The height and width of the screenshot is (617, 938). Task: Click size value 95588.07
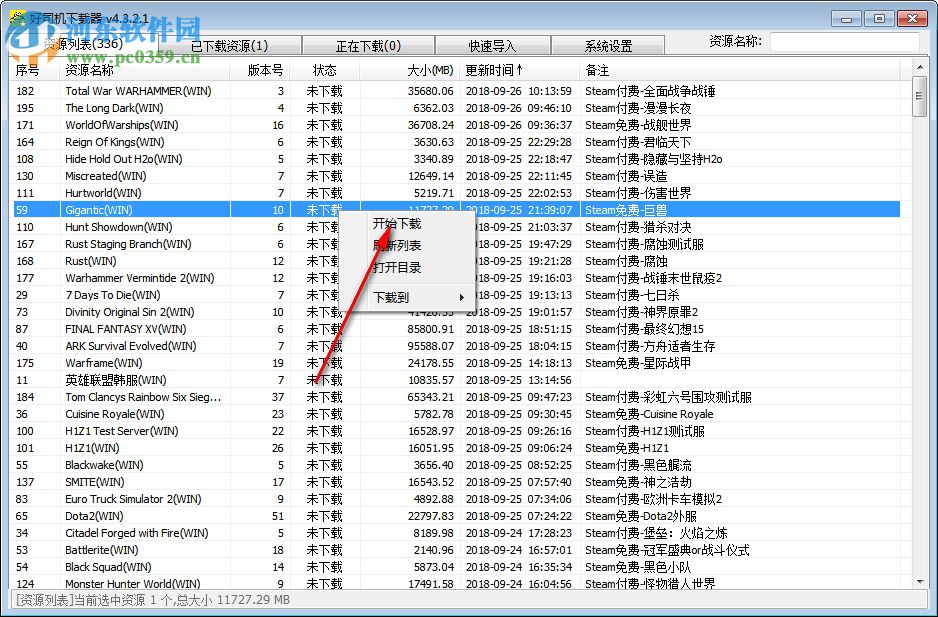(430, 346)
